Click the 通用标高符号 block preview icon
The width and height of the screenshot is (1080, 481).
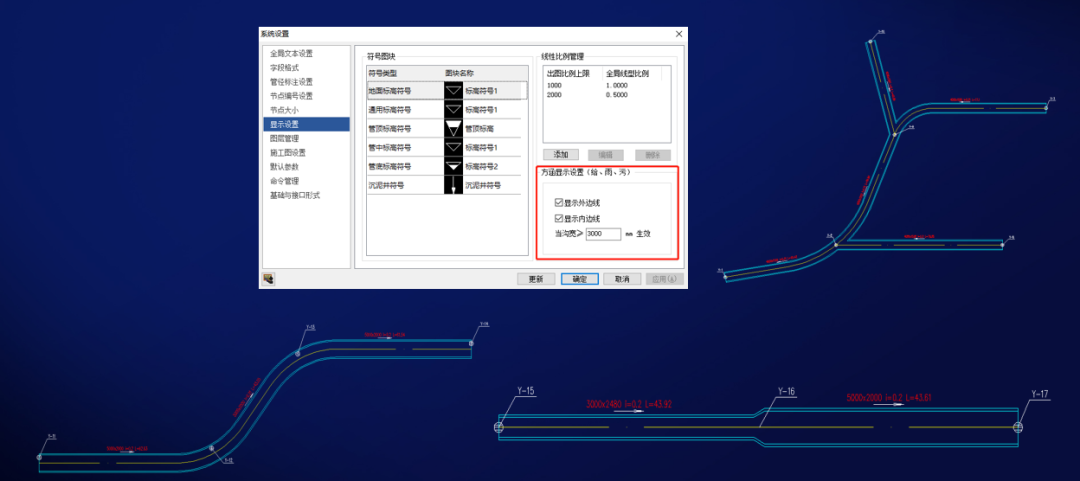454,109
